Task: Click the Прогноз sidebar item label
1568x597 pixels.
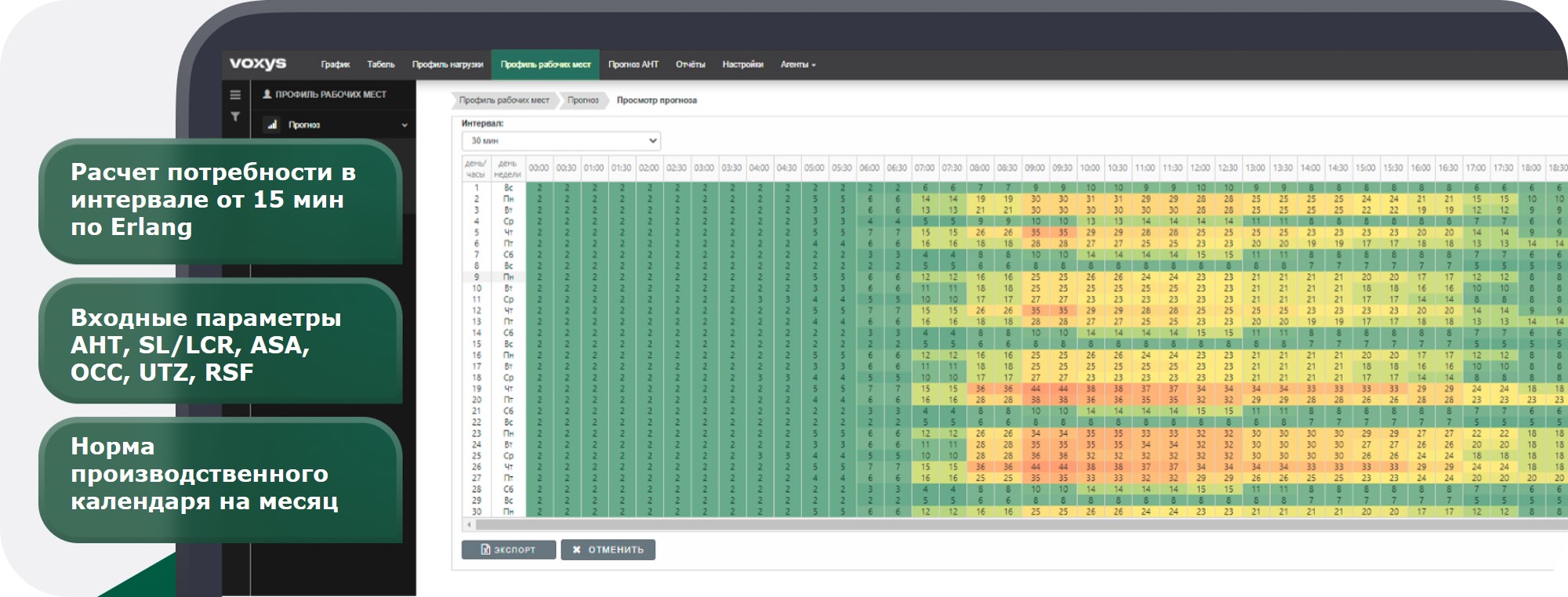Action: tap(304, 125)
